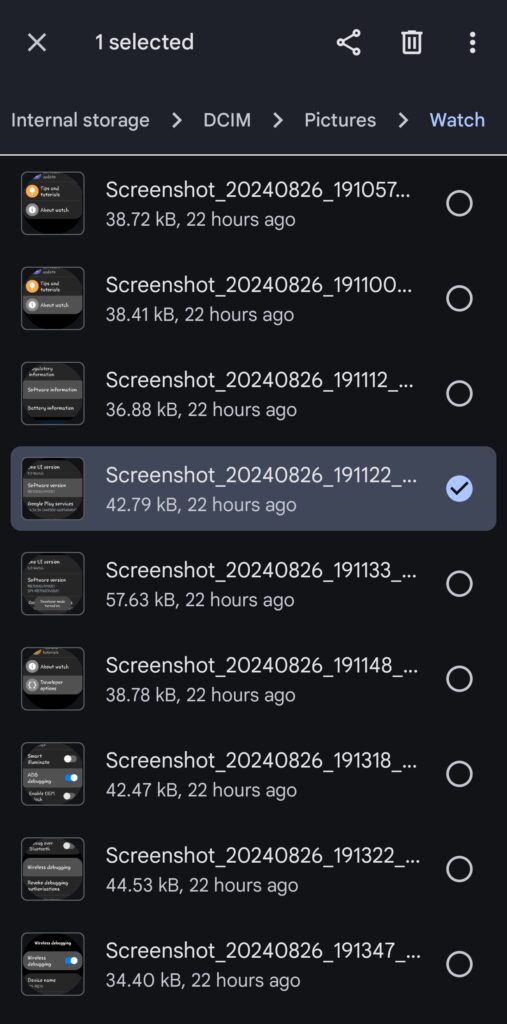507x1024 pixels.
Task: Tick the circle for Screenshot_20240826_191347
Action: pyautogui.click(x=459, y=964)
